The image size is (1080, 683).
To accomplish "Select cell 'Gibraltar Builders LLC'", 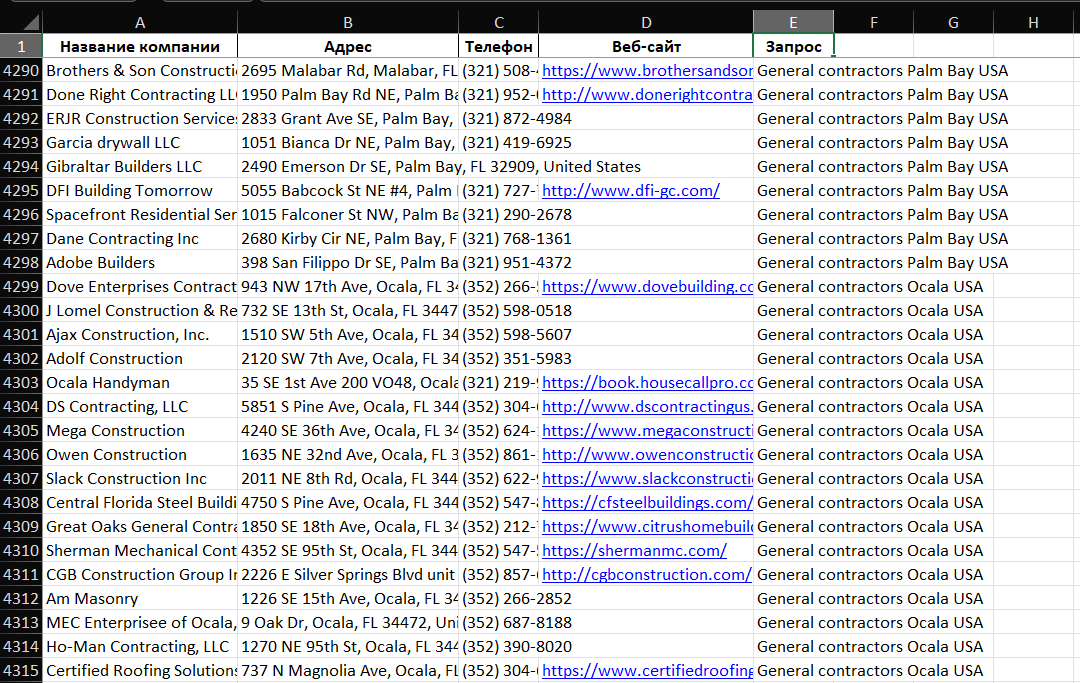I will (140, 167).
